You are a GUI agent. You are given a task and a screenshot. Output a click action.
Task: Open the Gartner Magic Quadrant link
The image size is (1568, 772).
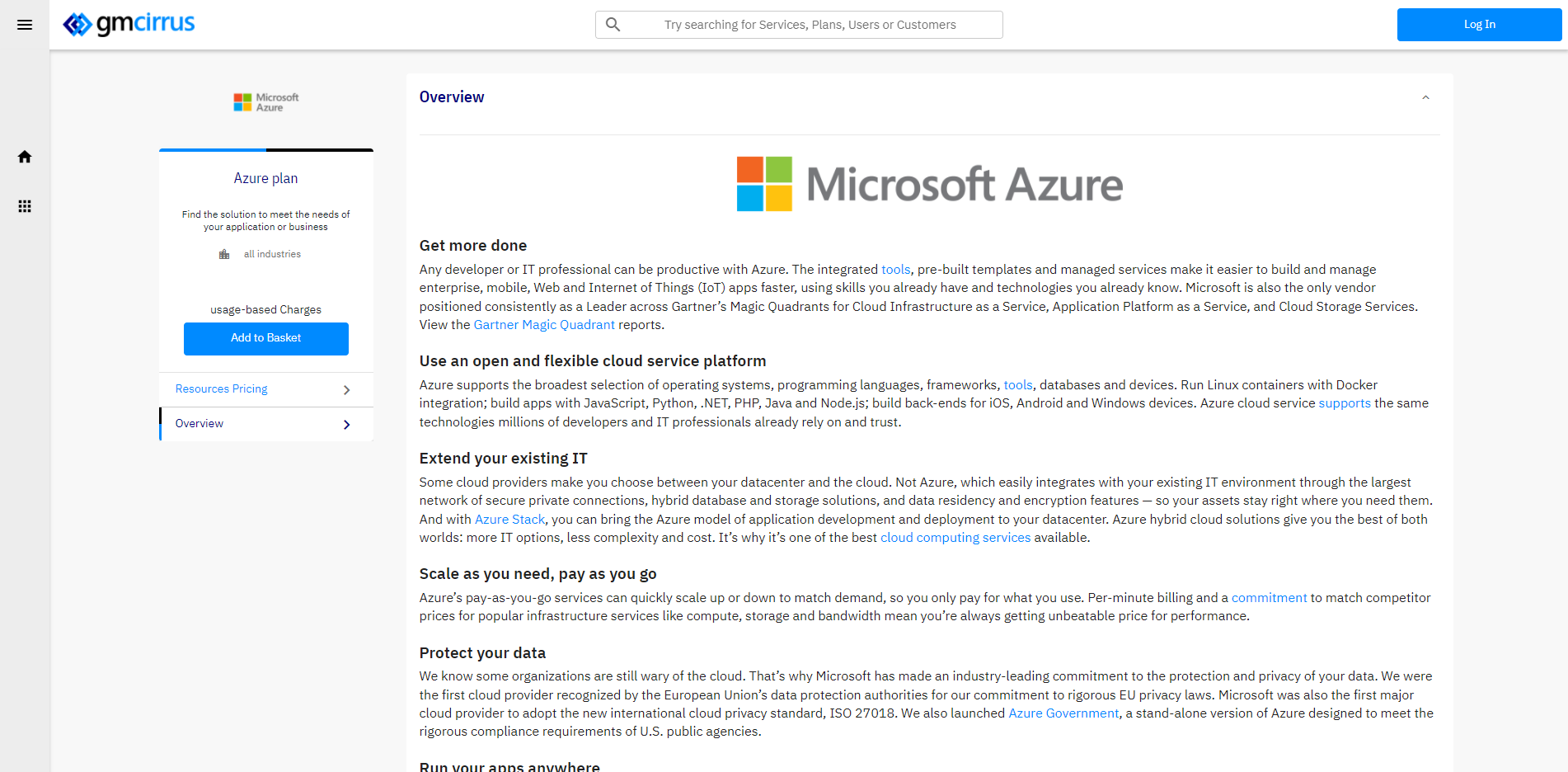coord(544,325)
